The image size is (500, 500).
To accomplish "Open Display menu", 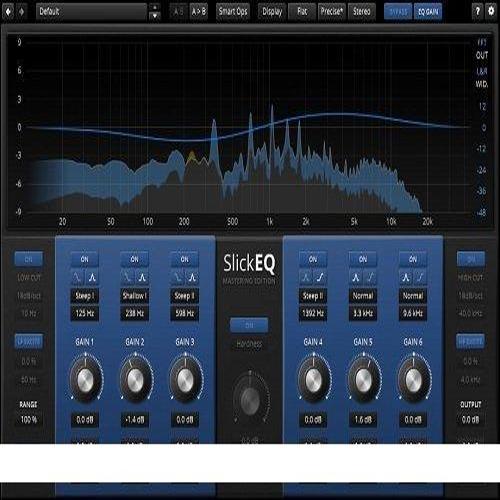I will click(x=272, y=12).
